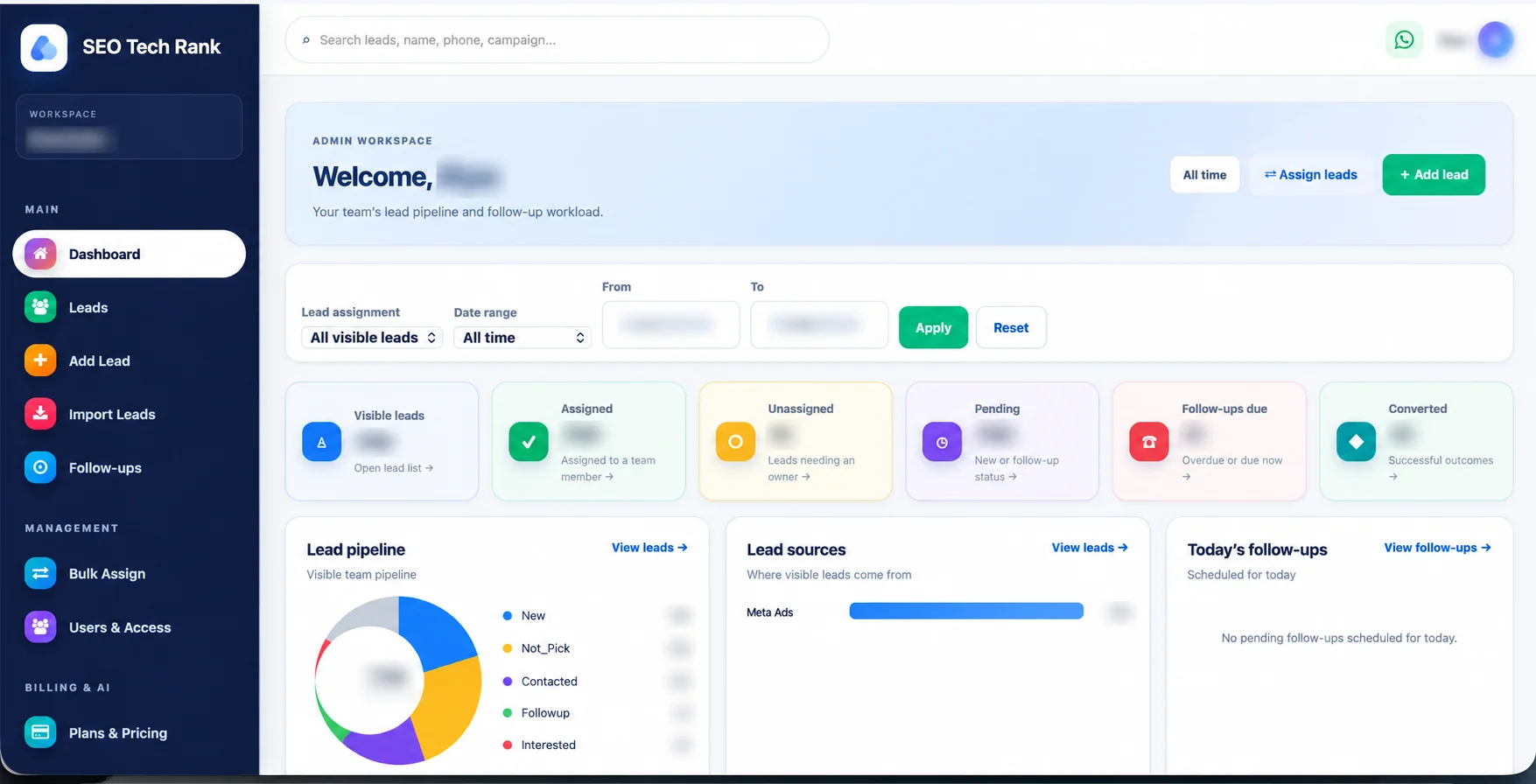Click the Open lead list link
The width and height of the screenshot is (1536, 784).
coord(394,468)
